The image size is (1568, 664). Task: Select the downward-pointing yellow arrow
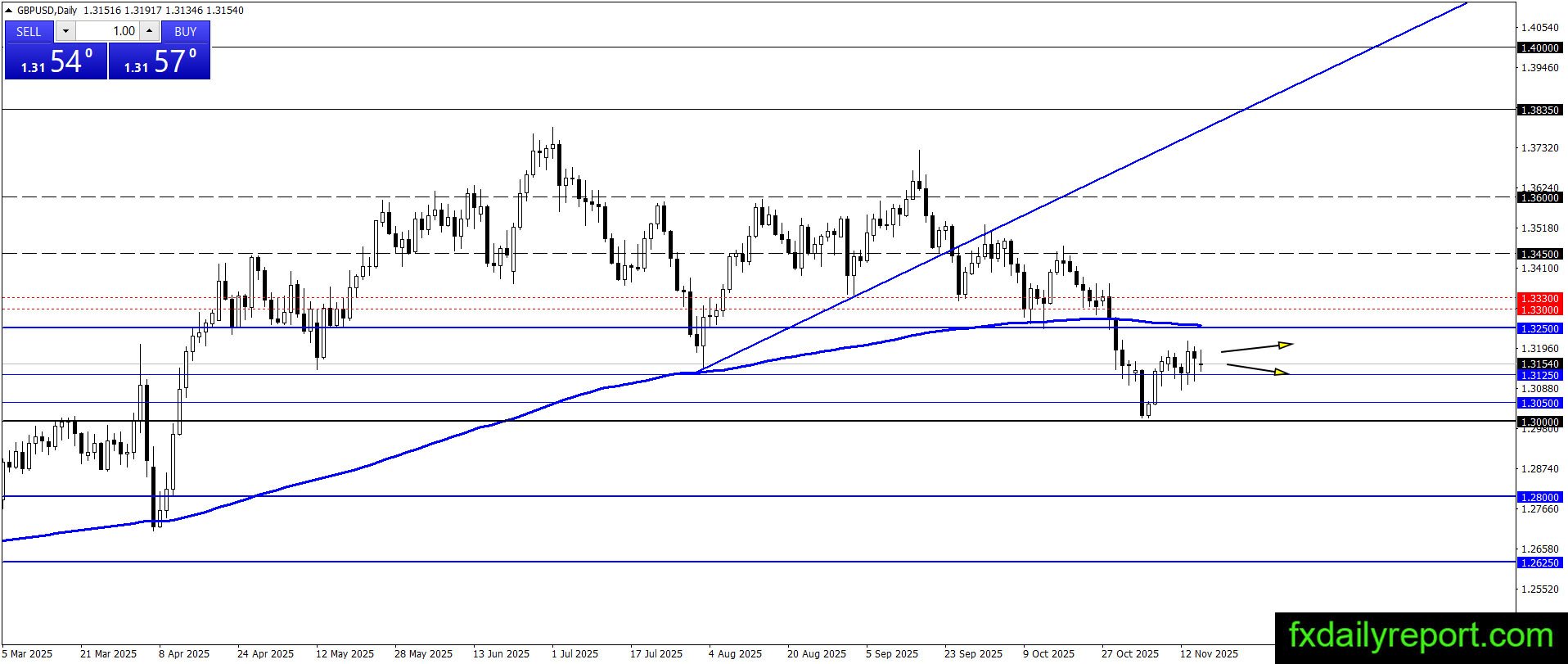[x=1258, y=369]
